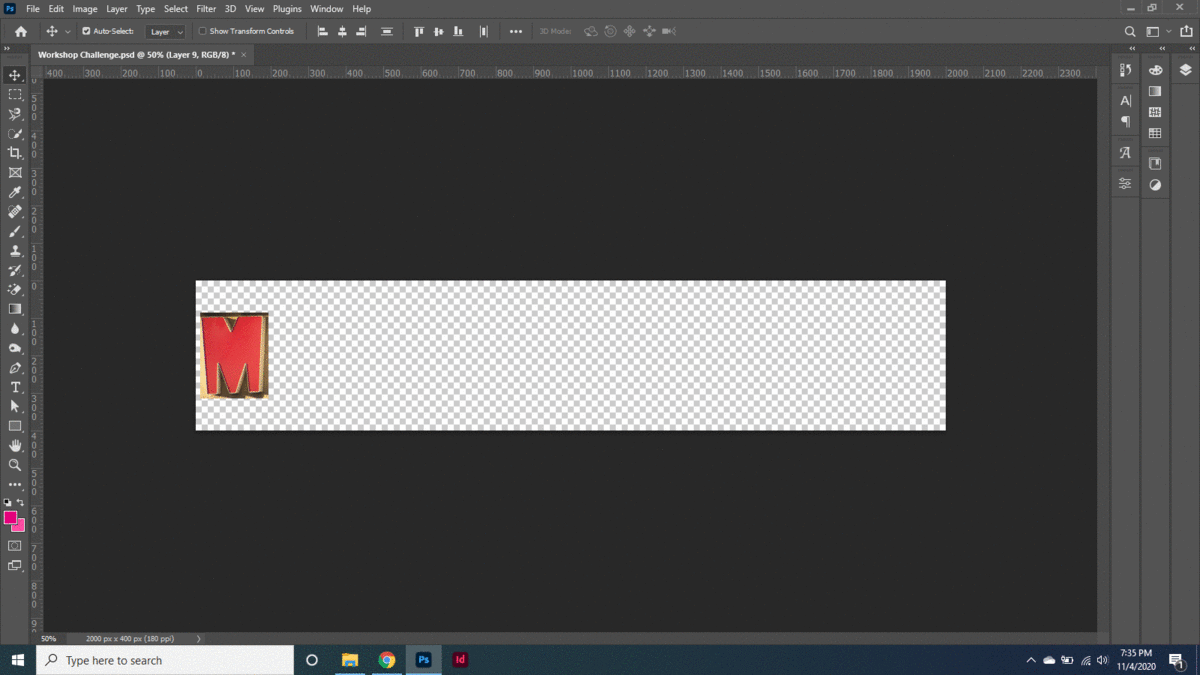Select the Zoom tool

click(15, 465)
